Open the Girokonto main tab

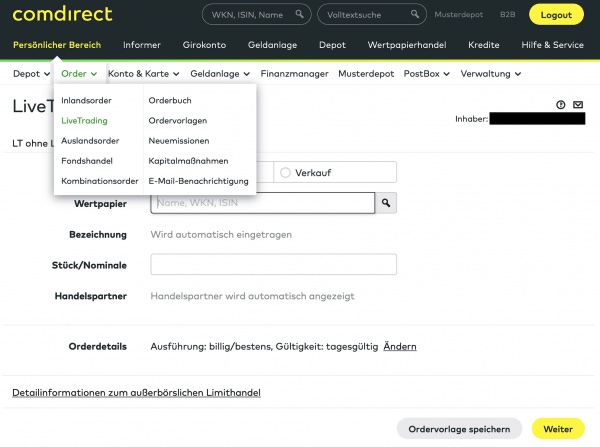[x=204, y=45]
